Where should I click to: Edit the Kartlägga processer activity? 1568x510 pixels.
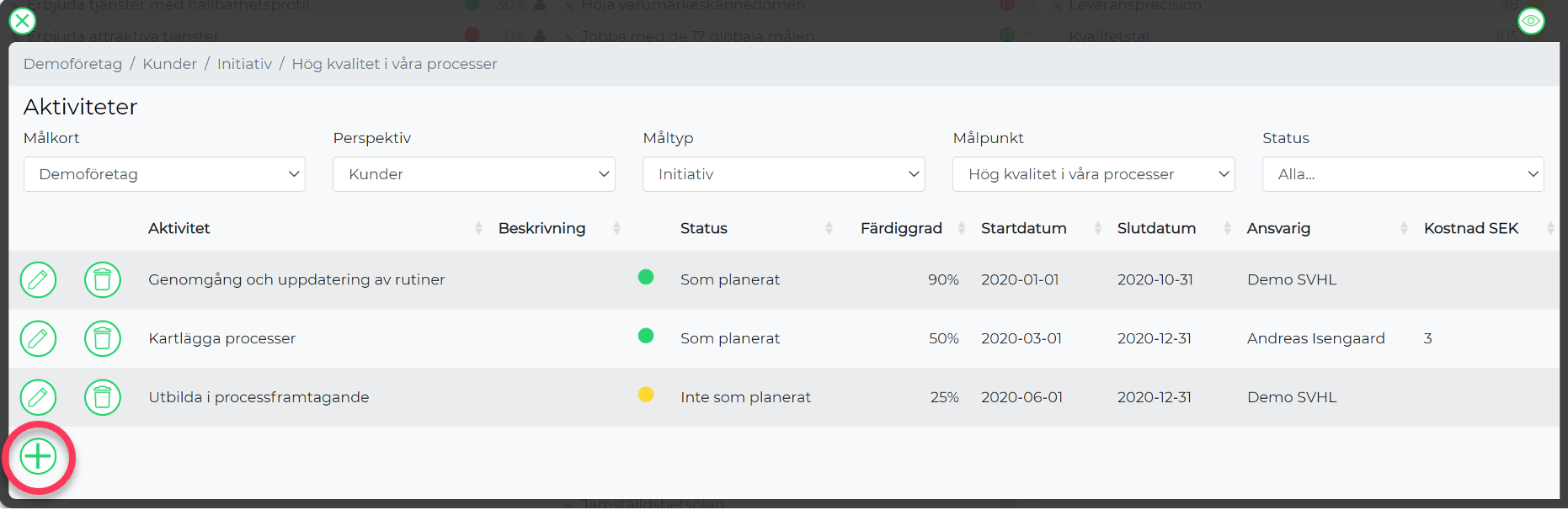click(38, 338)
